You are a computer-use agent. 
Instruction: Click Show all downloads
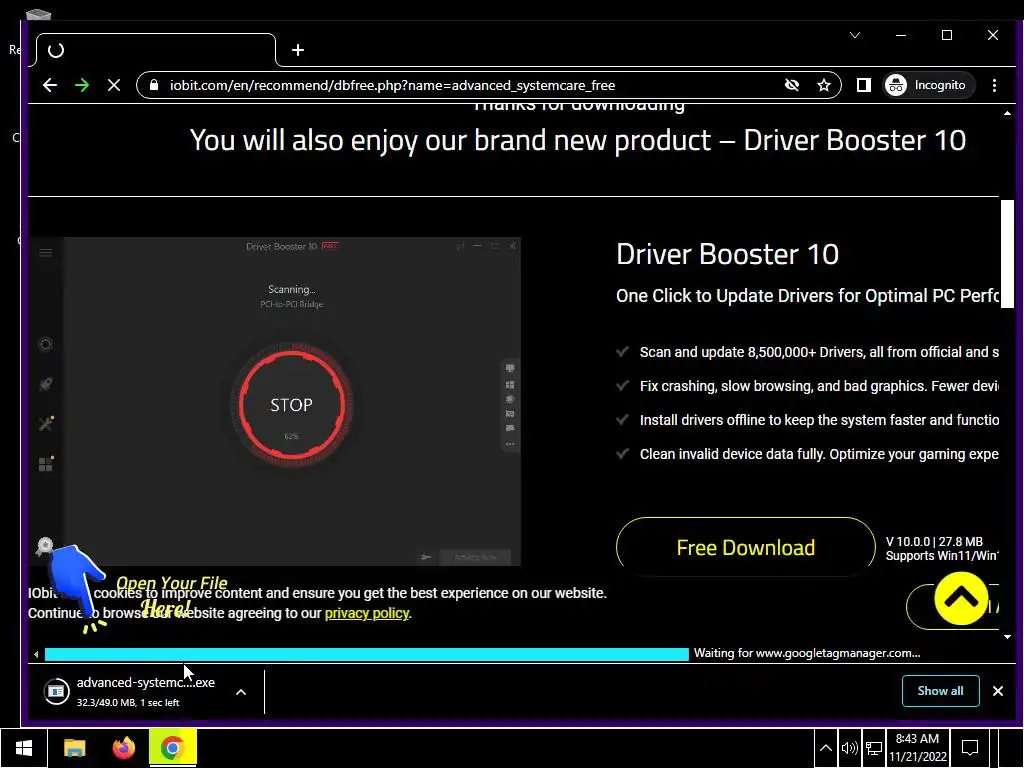click(940, 691)
